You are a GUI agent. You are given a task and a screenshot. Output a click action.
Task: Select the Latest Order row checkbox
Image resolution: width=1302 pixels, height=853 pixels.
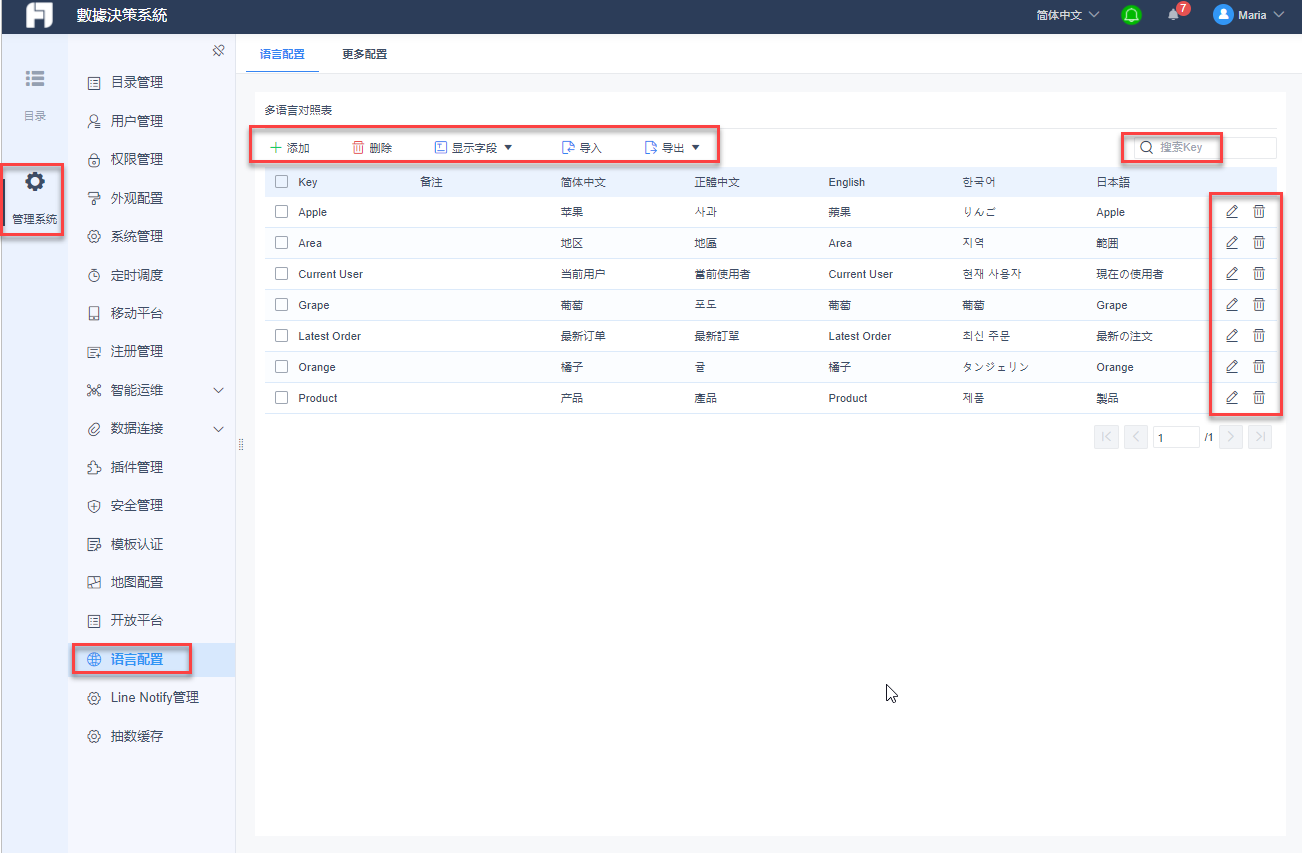281,336
